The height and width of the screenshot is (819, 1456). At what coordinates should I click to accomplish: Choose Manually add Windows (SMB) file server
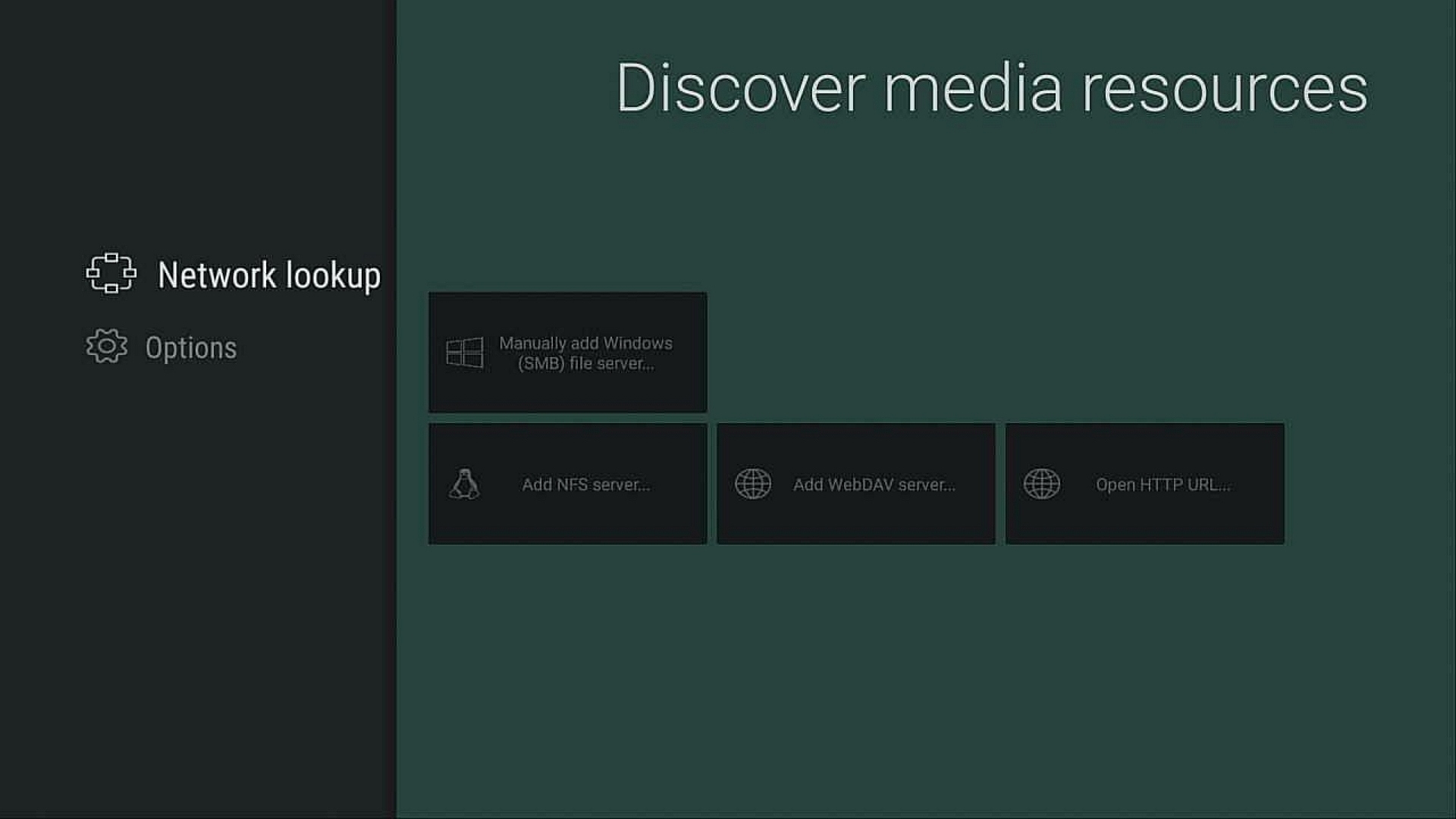(568, 353)
